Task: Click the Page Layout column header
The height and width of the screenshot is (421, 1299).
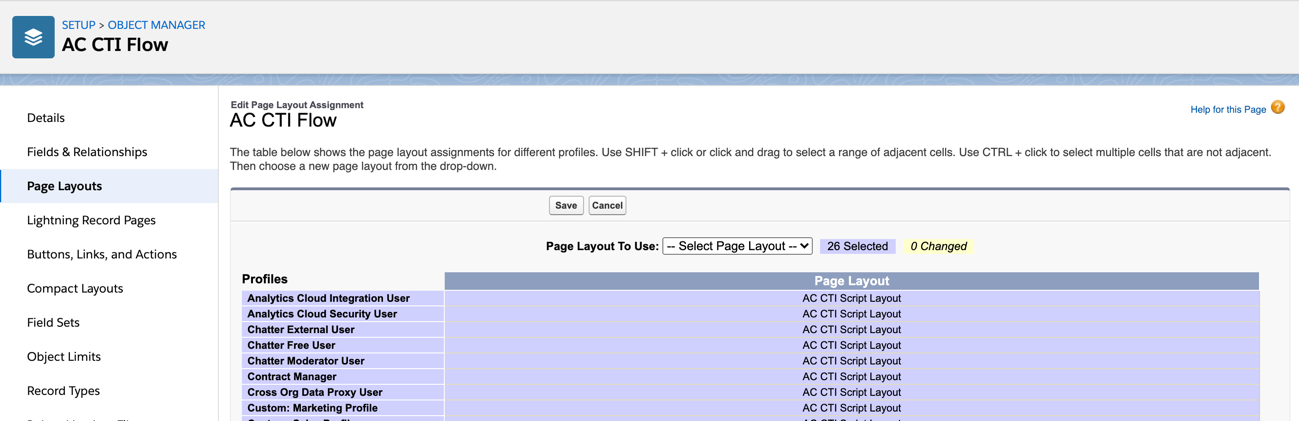Action: pyautogui.click(x=852, y=281)
